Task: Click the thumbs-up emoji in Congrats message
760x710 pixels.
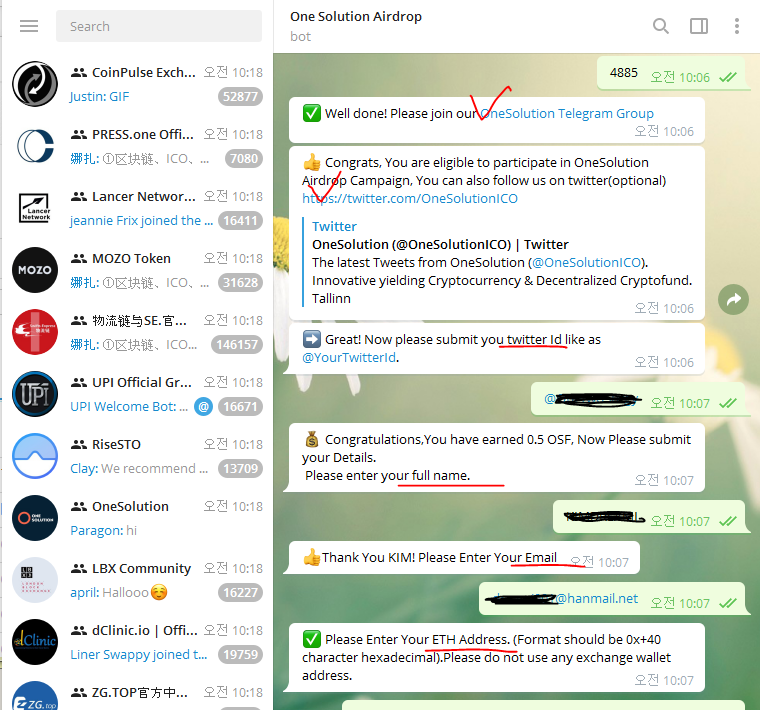Action: point(312,162)
